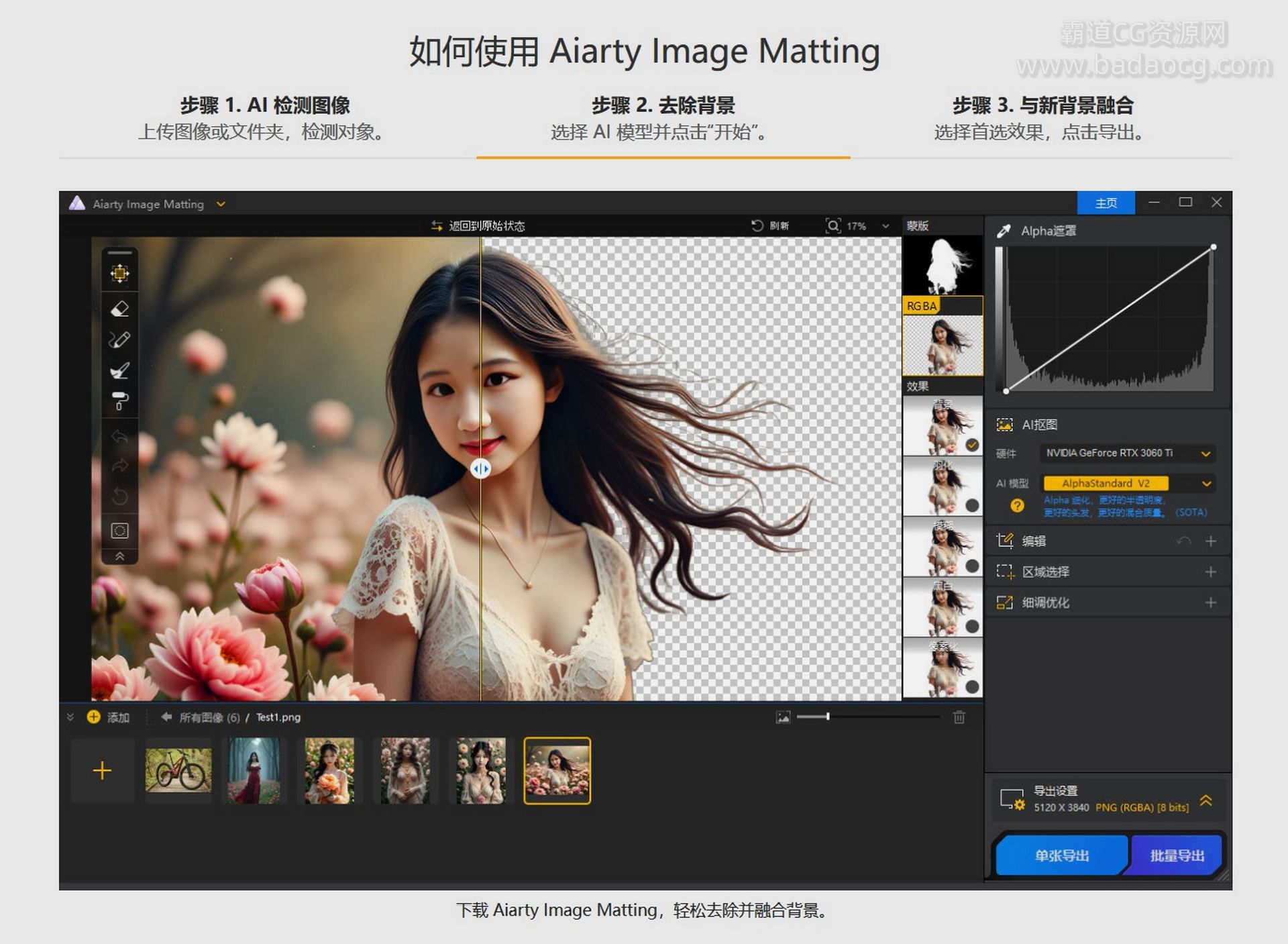Viewport: 1288px width, 944px height.
Task: Click the thumbnail size image icon
Action: (x=783, y=717)
